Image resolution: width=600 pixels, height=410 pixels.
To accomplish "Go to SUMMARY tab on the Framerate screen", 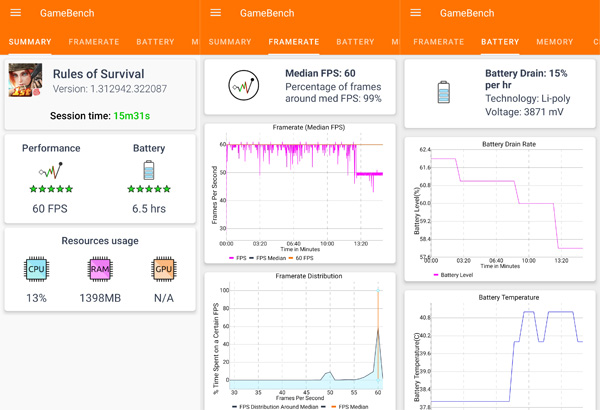I will coord(230,42).
